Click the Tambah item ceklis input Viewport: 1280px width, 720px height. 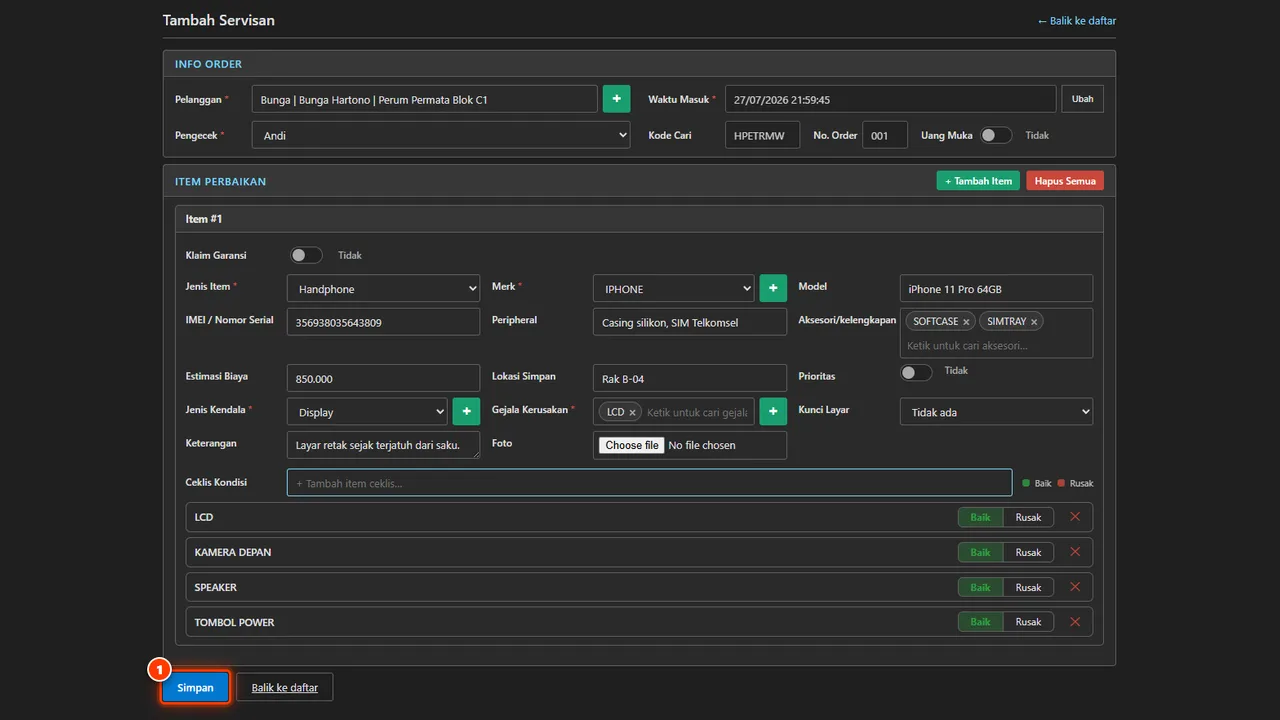[x=649, y=483]
